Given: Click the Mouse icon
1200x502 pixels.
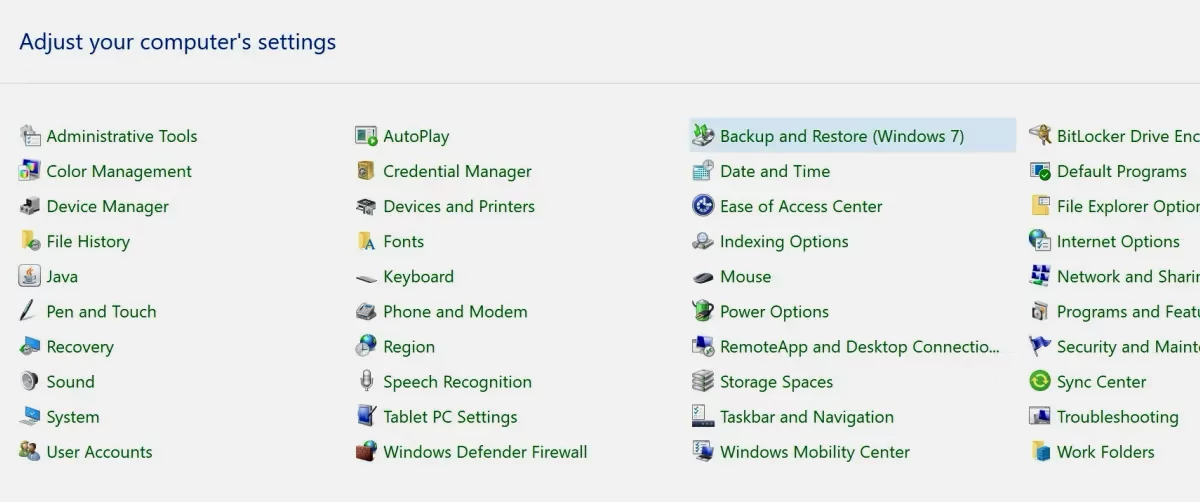Looking at the screenshot, I should tap(703, 277).
